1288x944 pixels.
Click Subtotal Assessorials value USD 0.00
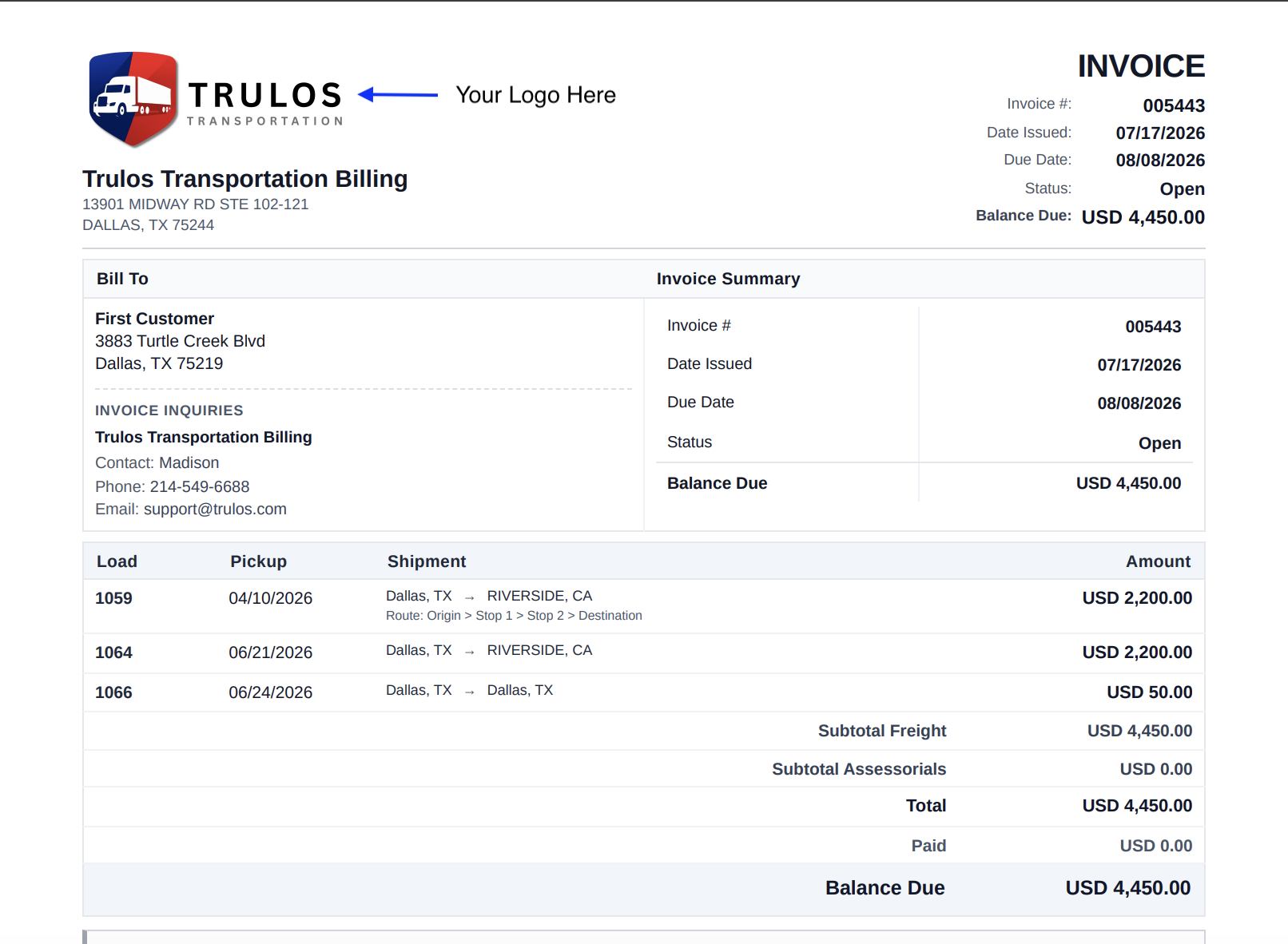[x=1155, y=769]
